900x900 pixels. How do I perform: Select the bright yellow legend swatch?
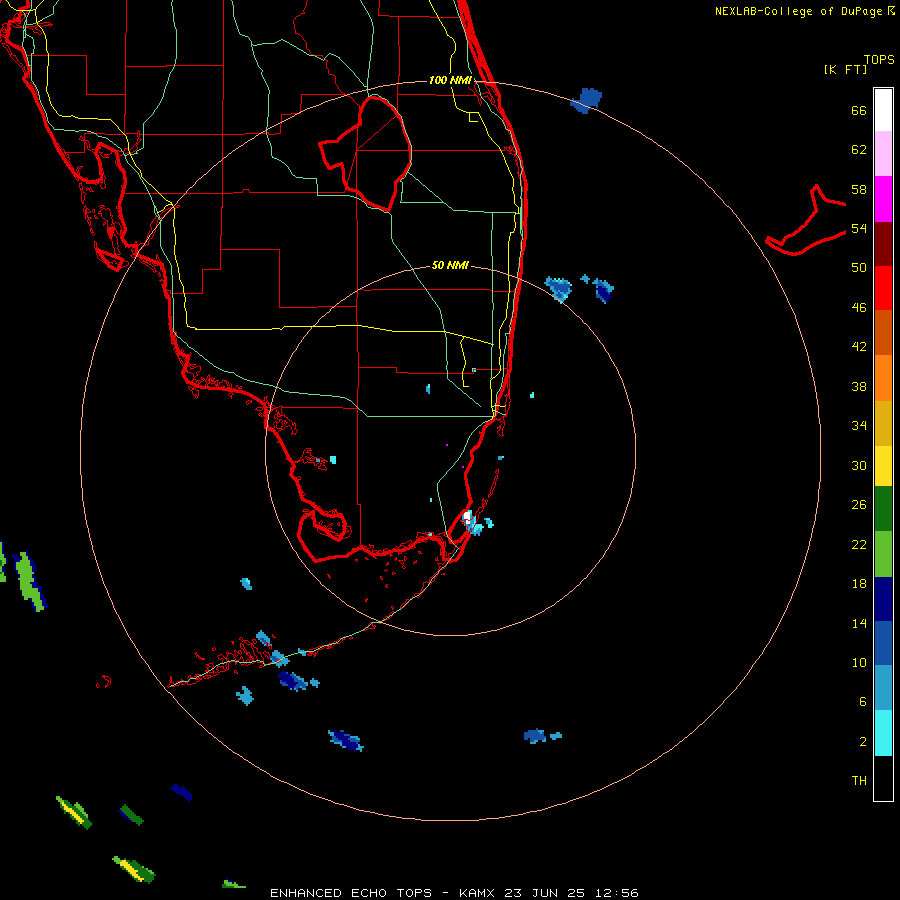[883, 466]
